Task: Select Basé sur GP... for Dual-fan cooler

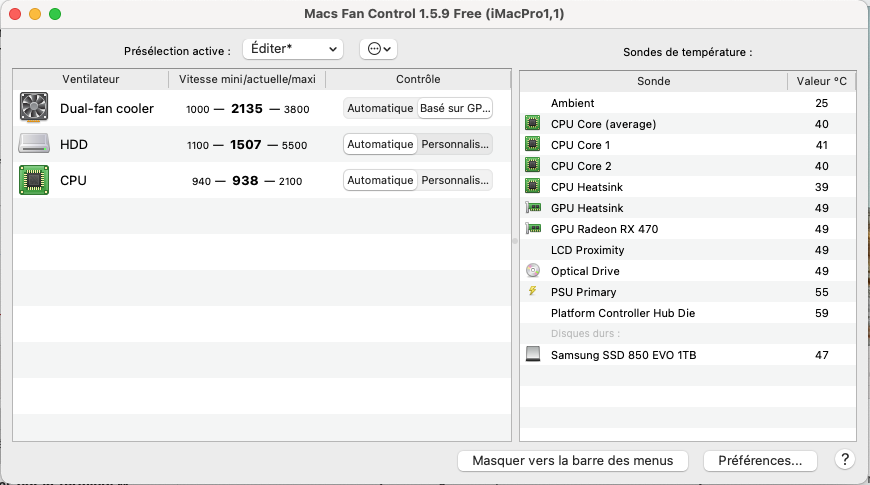Action: (x=455, y=108)
